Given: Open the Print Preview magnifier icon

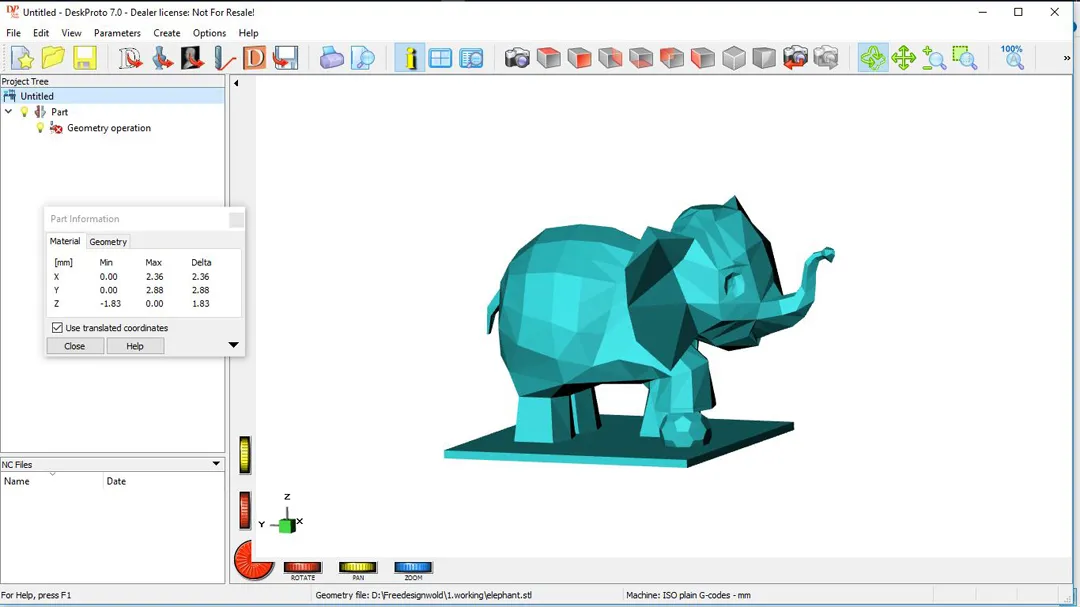Looking at the screenshot, I should [362, 58].
